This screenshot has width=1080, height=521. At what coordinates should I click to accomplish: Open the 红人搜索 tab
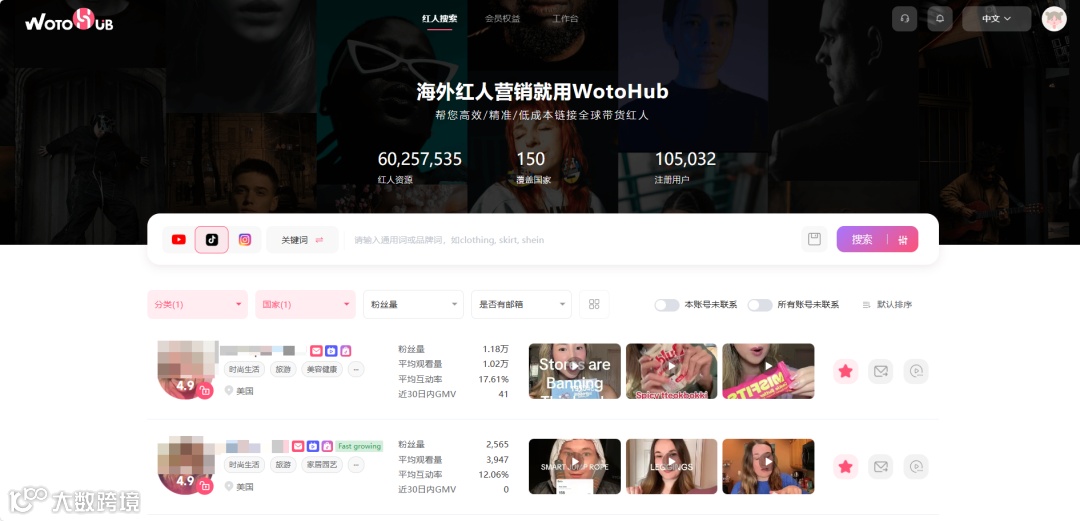click(x=439, y=19)
